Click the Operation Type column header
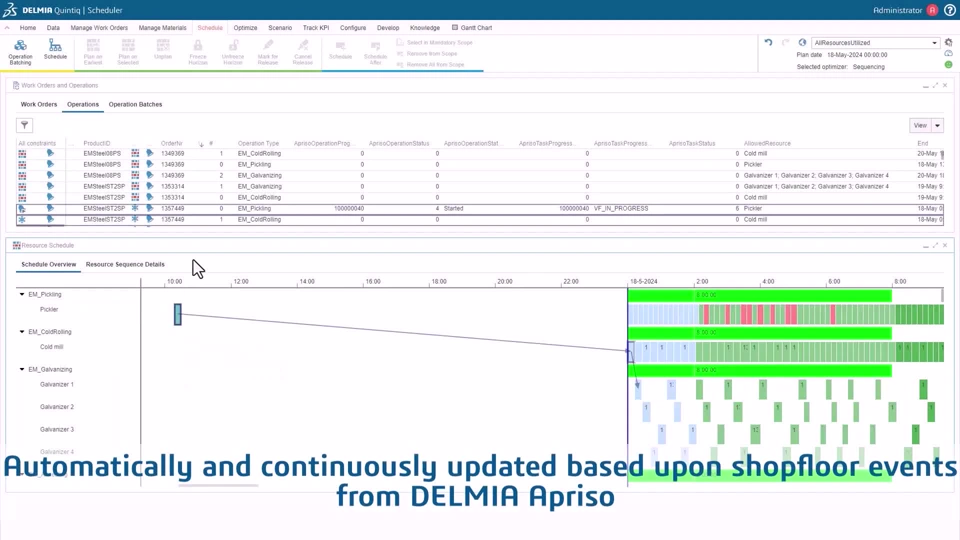This screenshot has height=540, width=960. click(x=258, y=143)
